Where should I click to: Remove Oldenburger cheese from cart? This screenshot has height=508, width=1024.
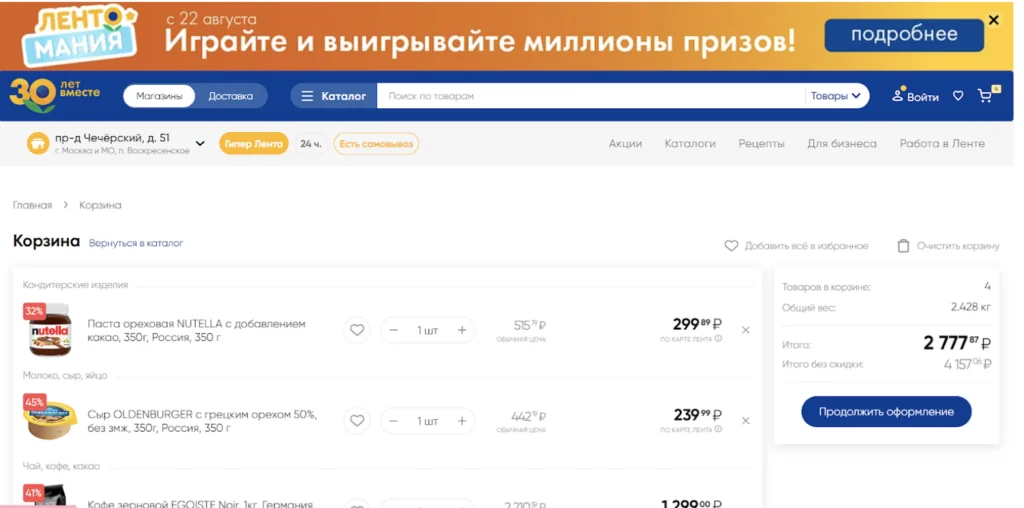746,421
